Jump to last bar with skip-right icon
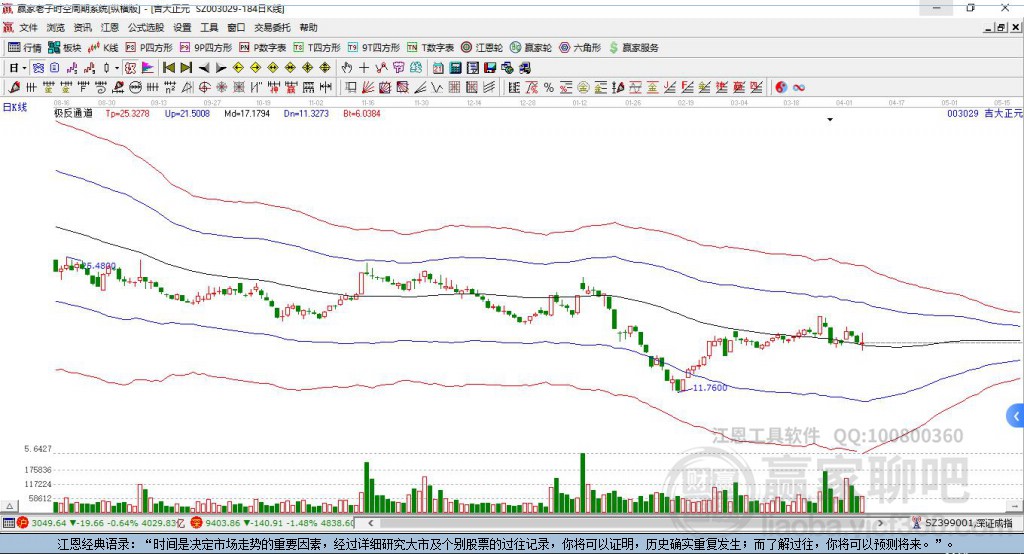The height and width of the screenshot is (554, 1024). pyautogui.click(x=186, y=68)
